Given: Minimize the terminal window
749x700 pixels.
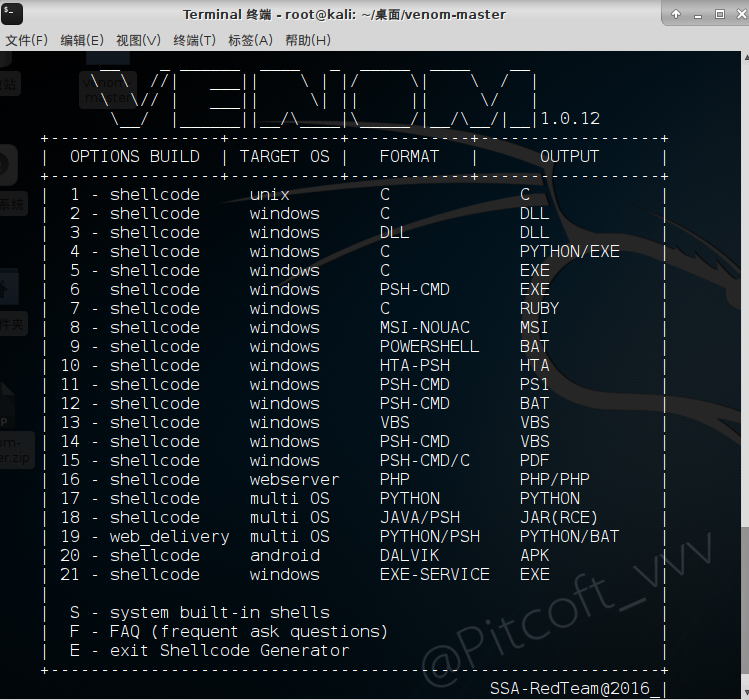Looking at the screenshot, I should click(698, 15).
